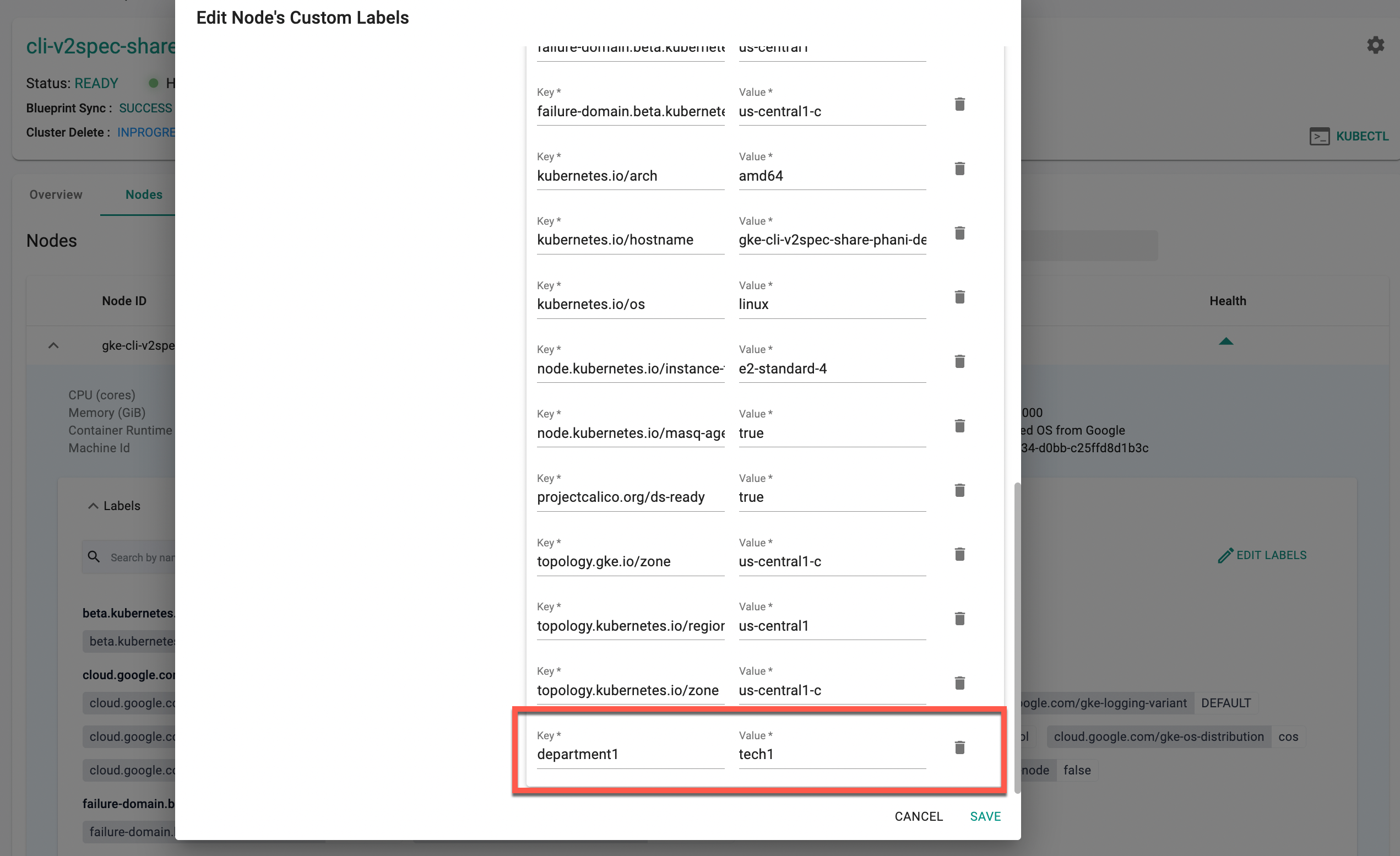1400x856 pixels.
Task: Save the custom labels
Action: pos(985,816)
